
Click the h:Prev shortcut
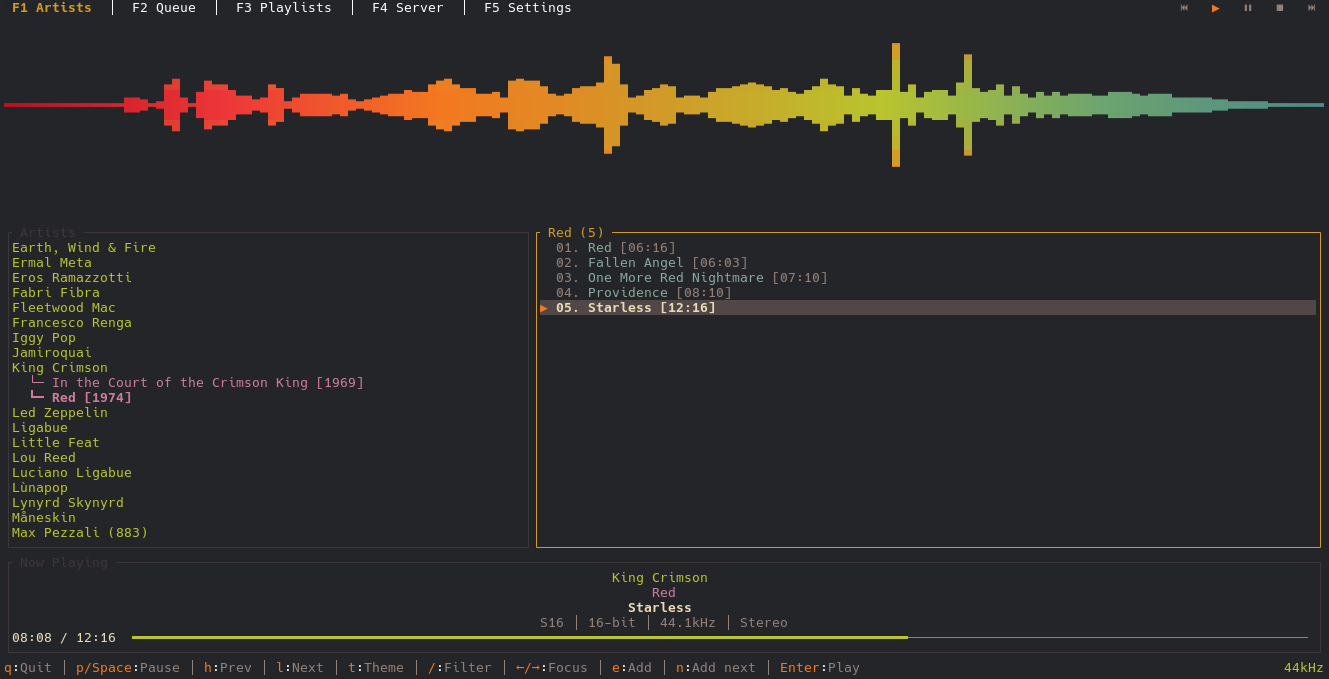(228, 668)
